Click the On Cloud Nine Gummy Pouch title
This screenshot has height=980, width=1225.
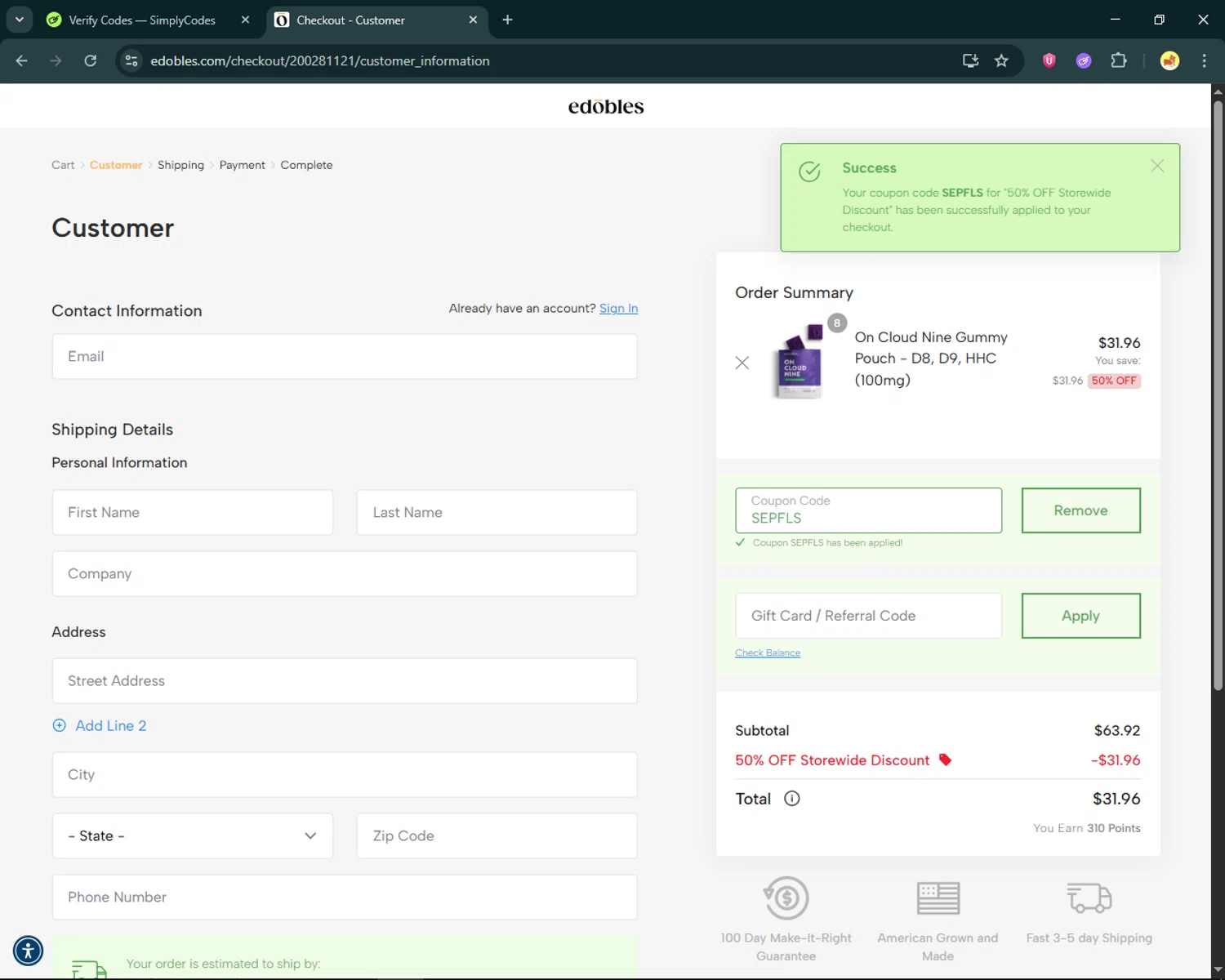point(931,359)
